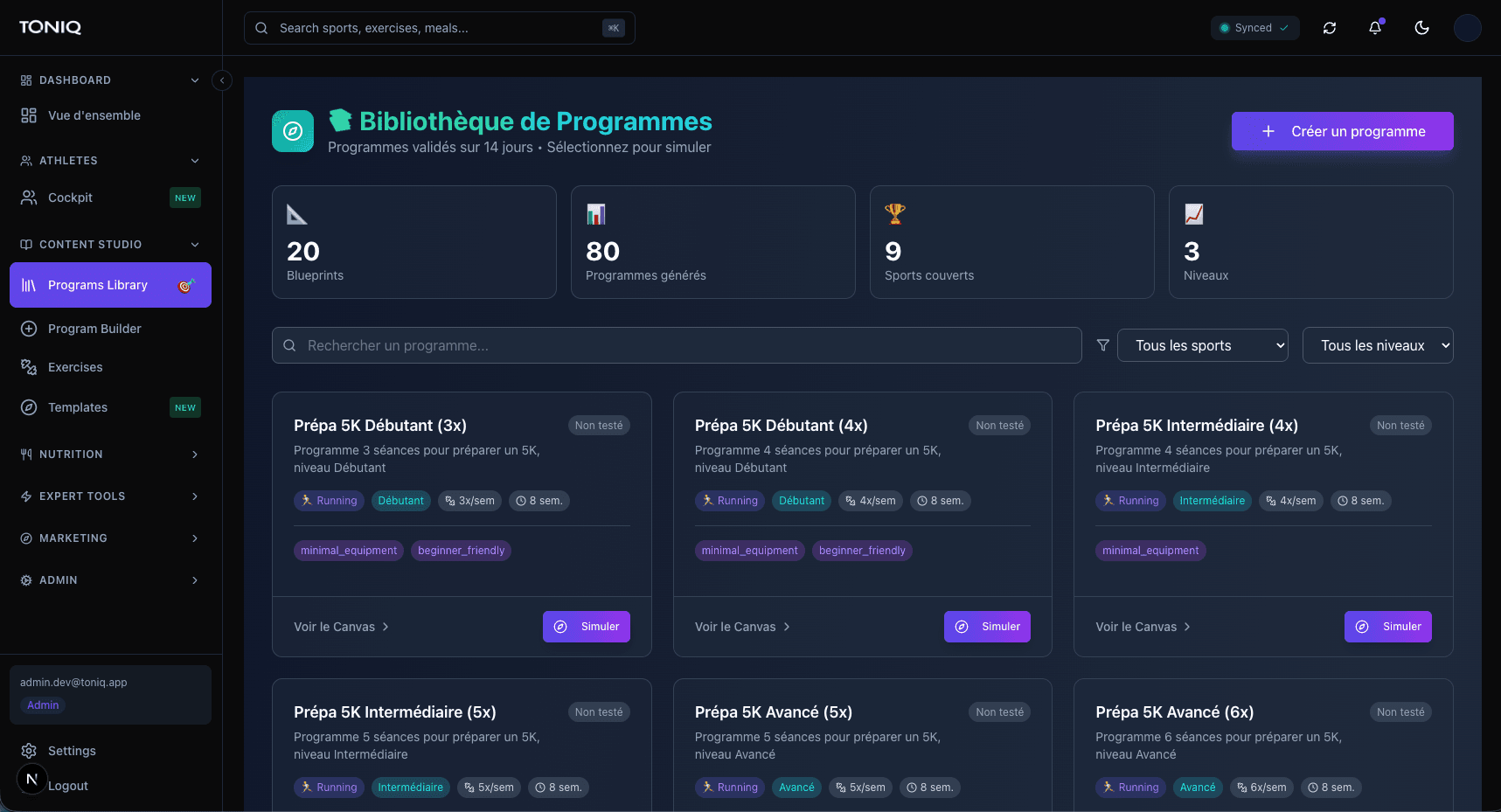Click the admin.dev@toniq.app email
This screenshot has width=1501, height=812.
pyautogui.click(x=73, y=683)
